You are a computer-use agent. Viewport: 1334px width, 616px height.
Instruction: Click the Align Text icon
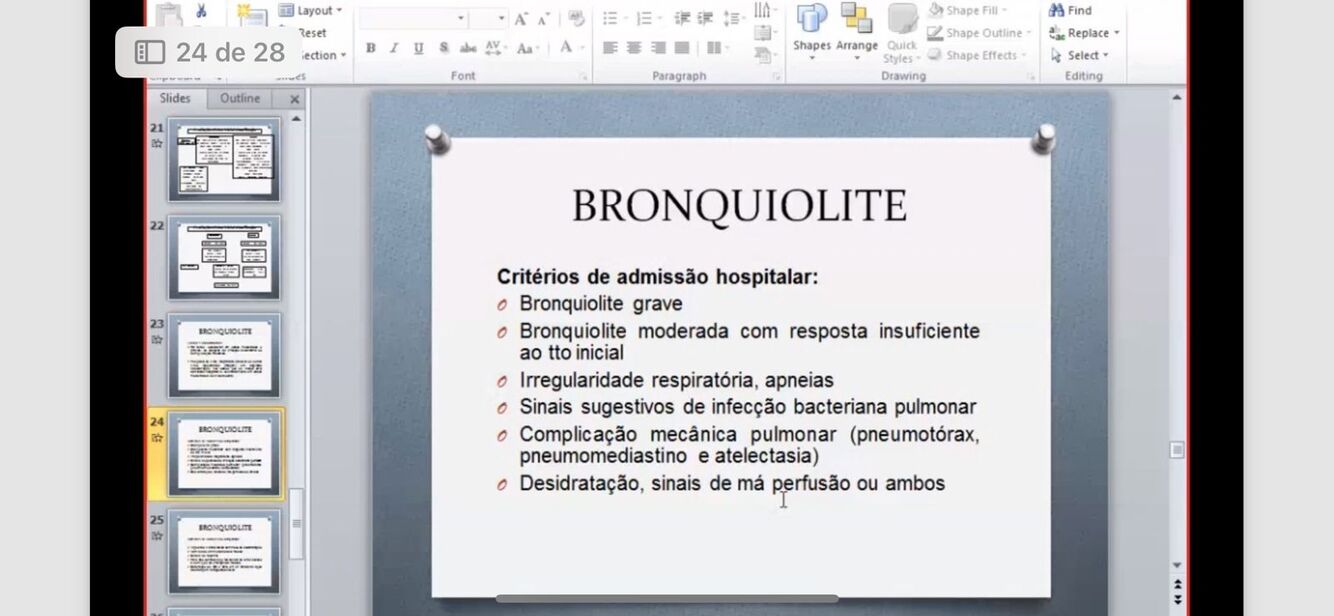[764, 33]
